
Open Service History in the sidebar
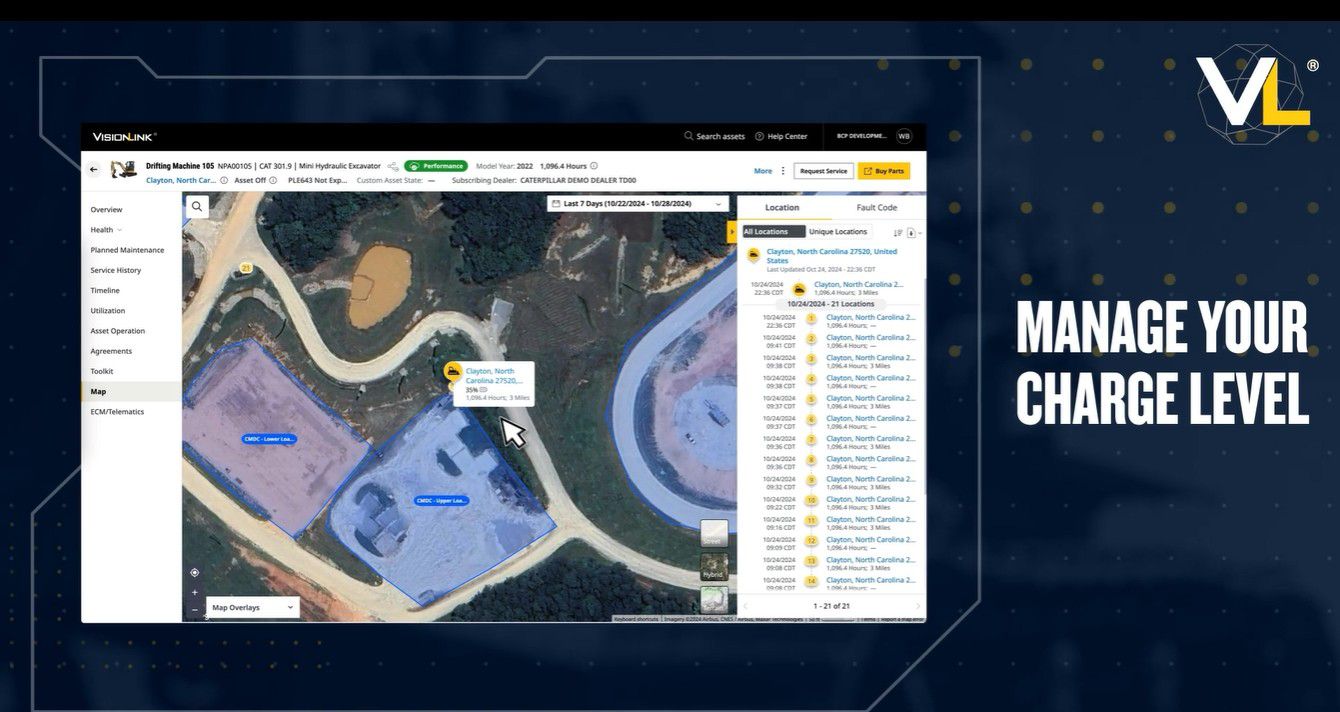coord(116,270)
